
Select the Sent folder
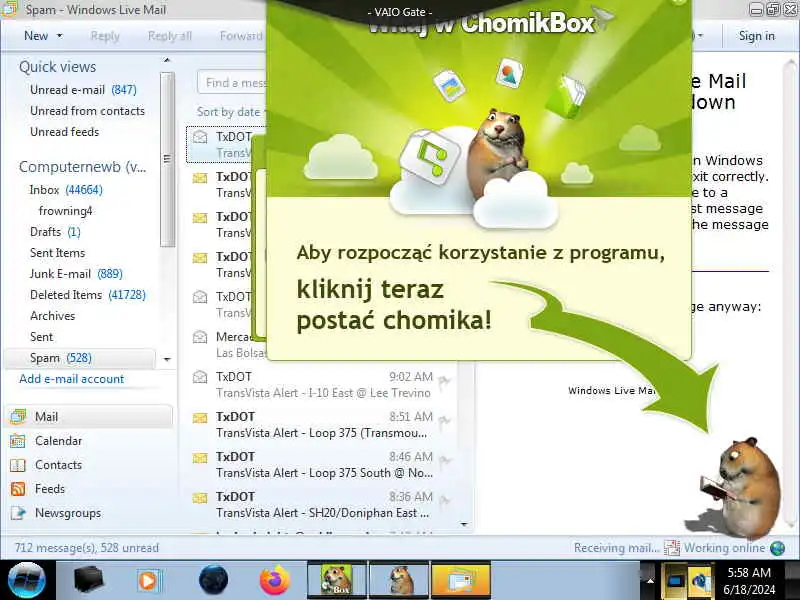pyautogui.click(x=41, y=337)
